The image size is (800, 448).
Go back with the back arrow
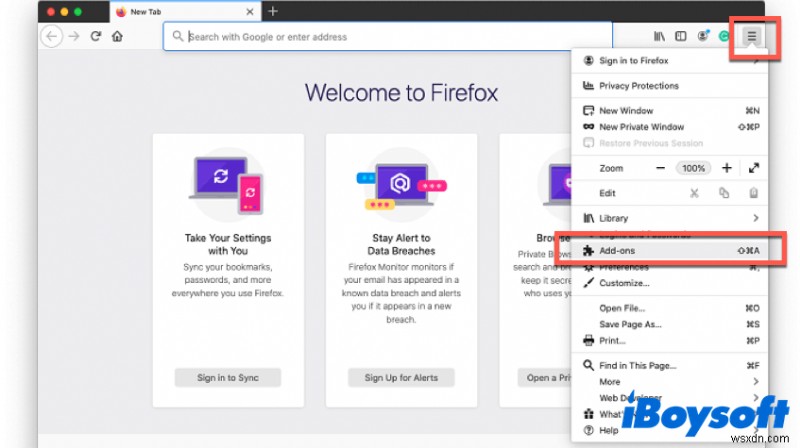pyautogui.click(x=52, y=36)
